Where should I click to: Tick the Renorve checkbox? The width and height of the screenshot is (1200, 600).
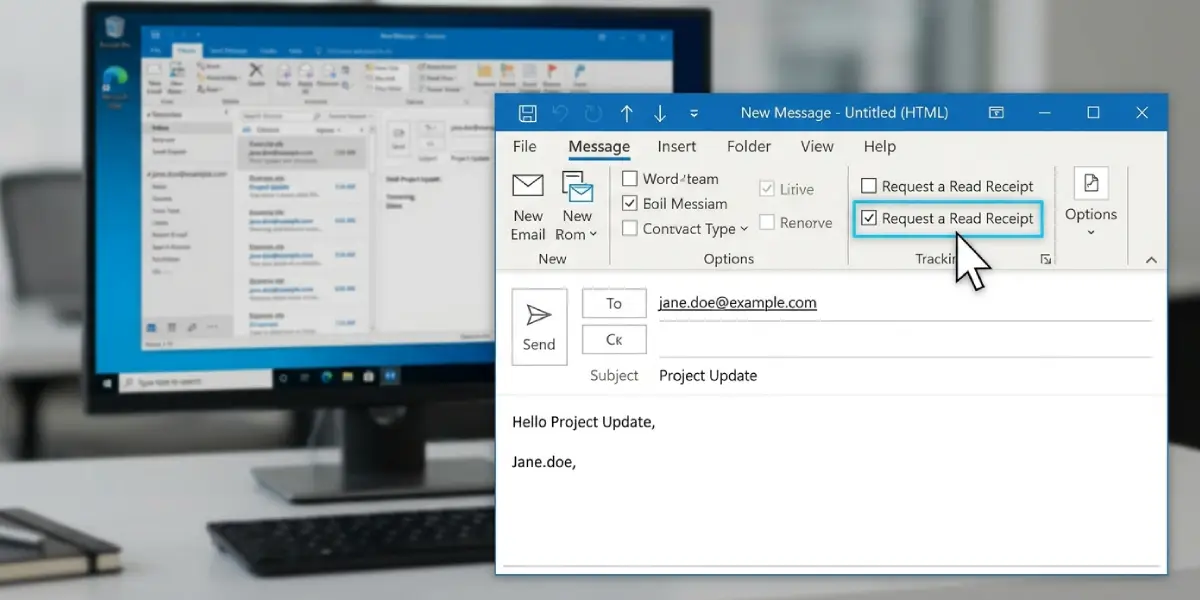coord(767,222)
